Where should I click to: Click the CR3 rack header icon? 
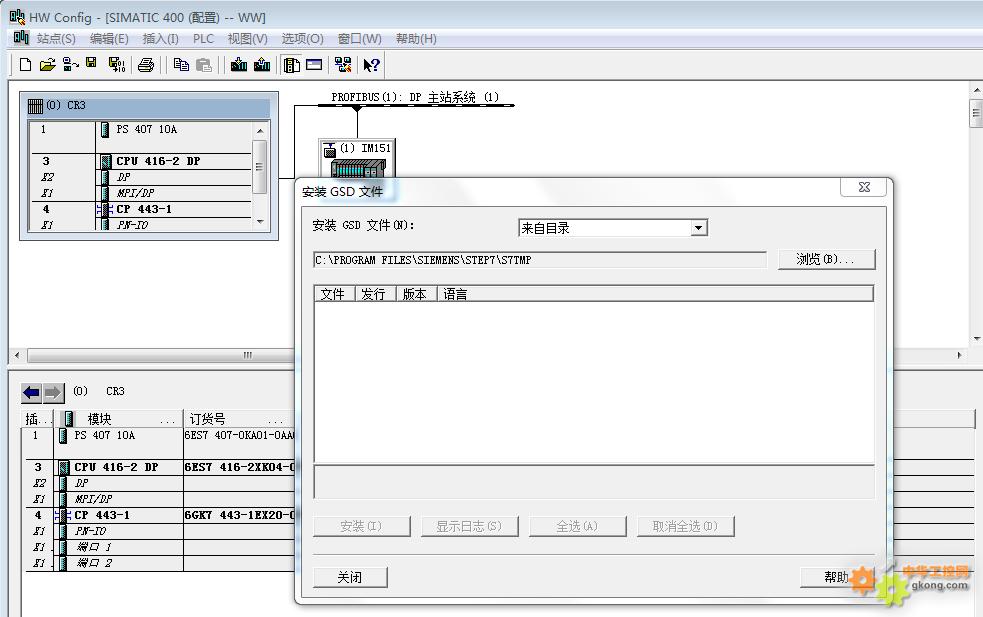tap(36, 105)
